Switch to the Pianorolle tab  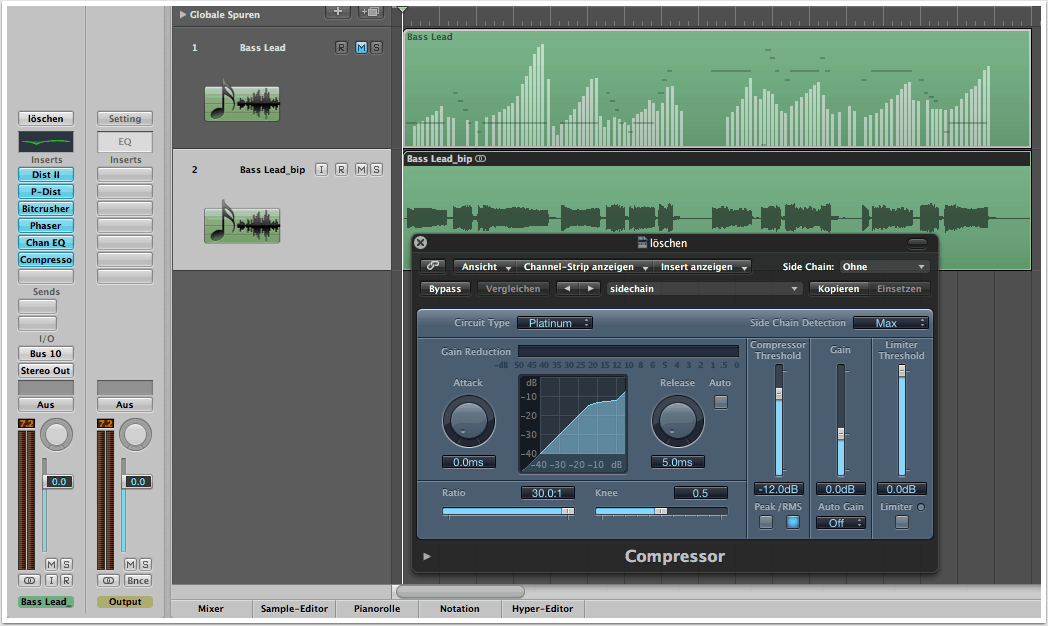tap(378, 608)
